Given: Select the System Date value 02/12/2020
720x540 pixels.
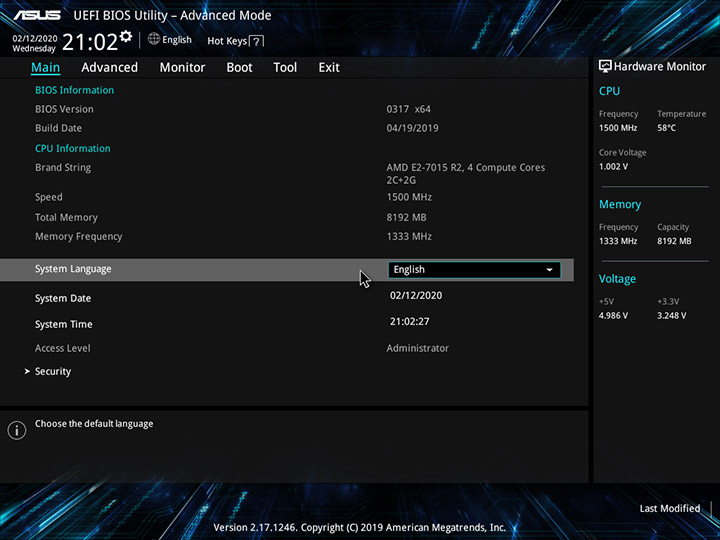Looking at the screenshot, I should pos(416,295).
